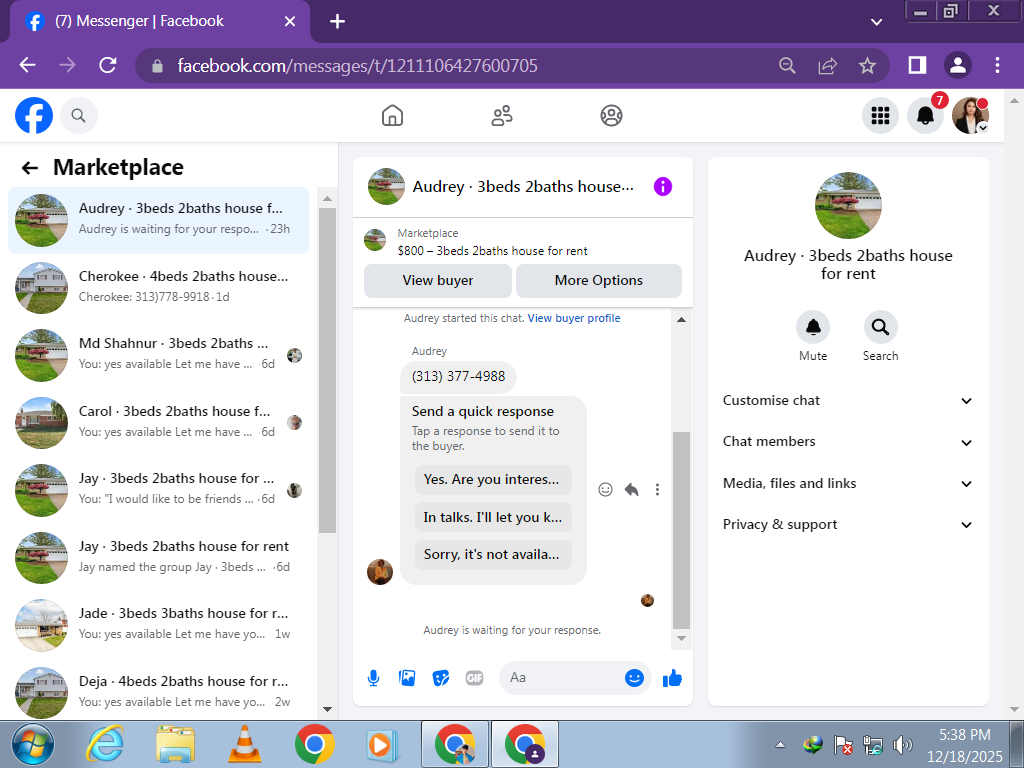The image size is (1024, 768).
Task: Open Cherokee 4beds 2baths house conversation
Action: point(158,287)
